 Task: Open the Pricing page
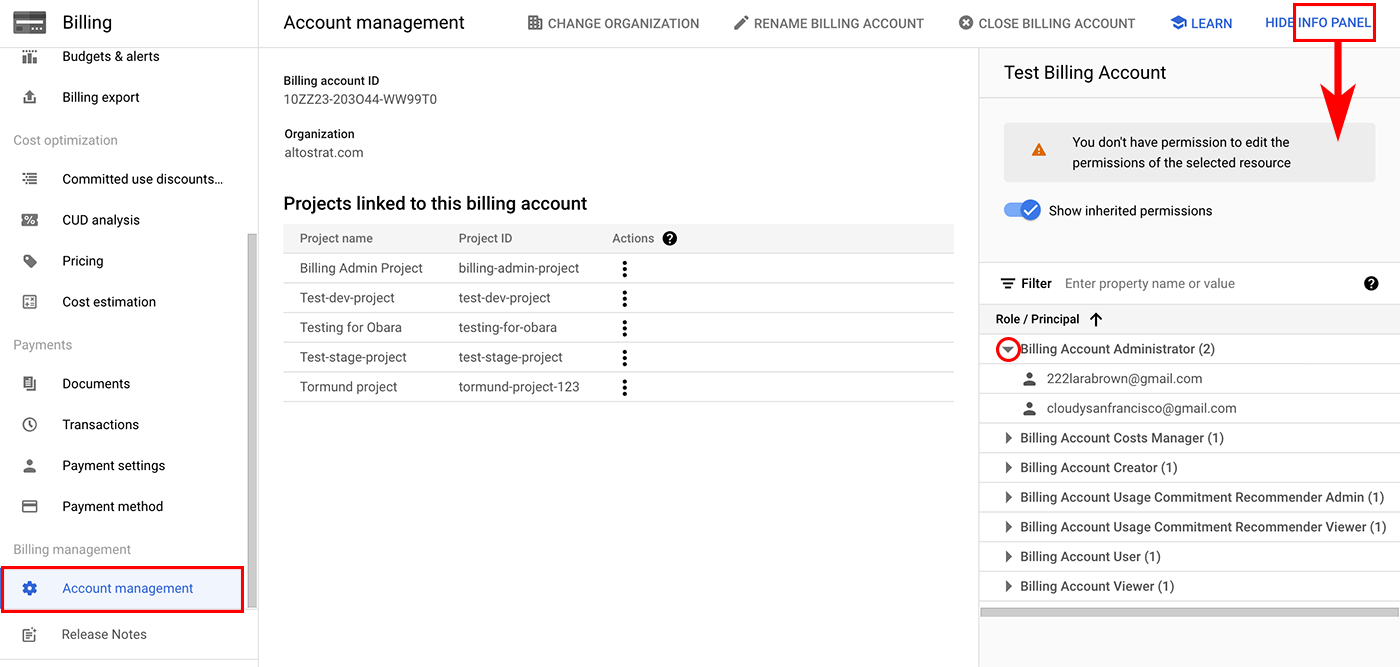click(82, 260)
